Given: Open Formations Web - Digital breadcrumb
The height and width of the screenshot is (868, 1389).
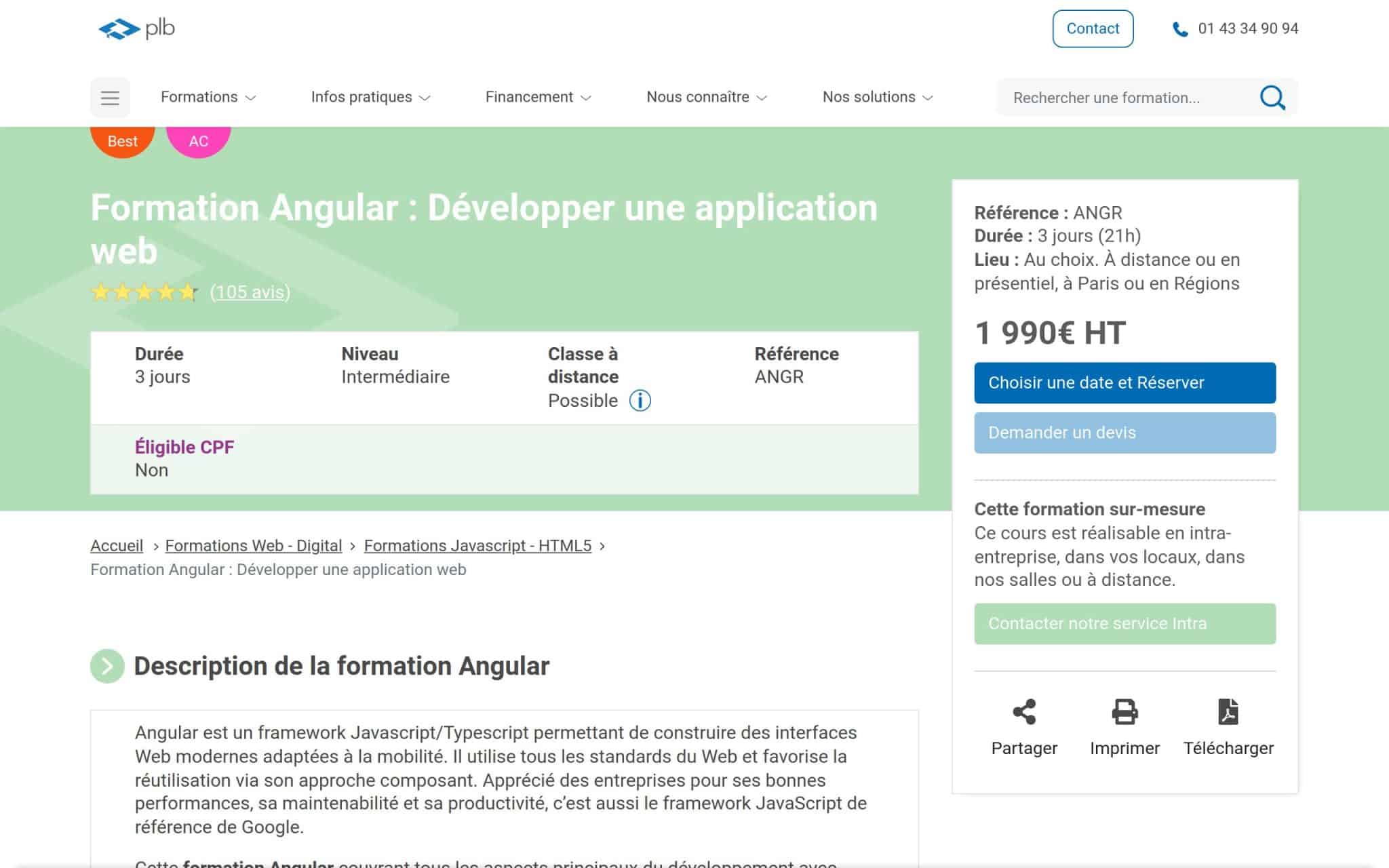Looking at the screenshot, I should tap(254, 546).
